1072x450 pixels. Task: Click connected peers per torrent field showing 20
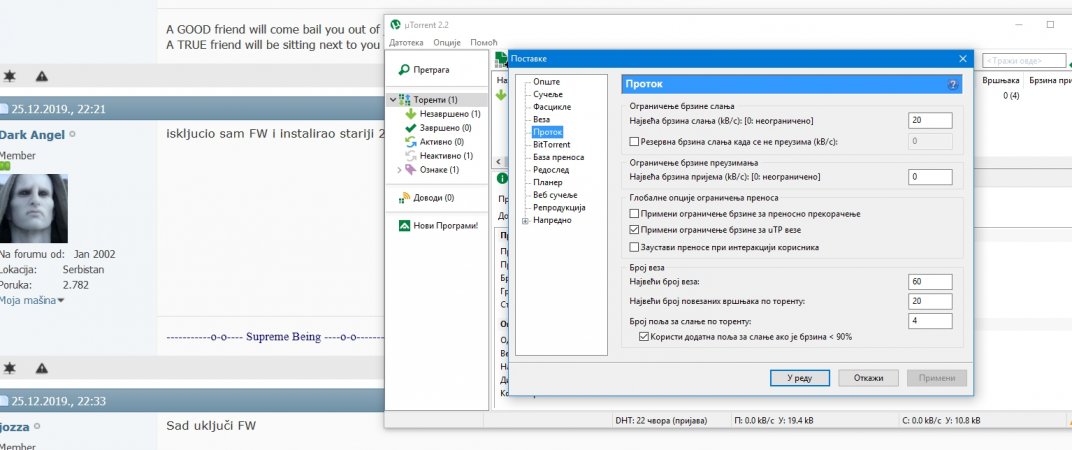[x=930, y=302]
